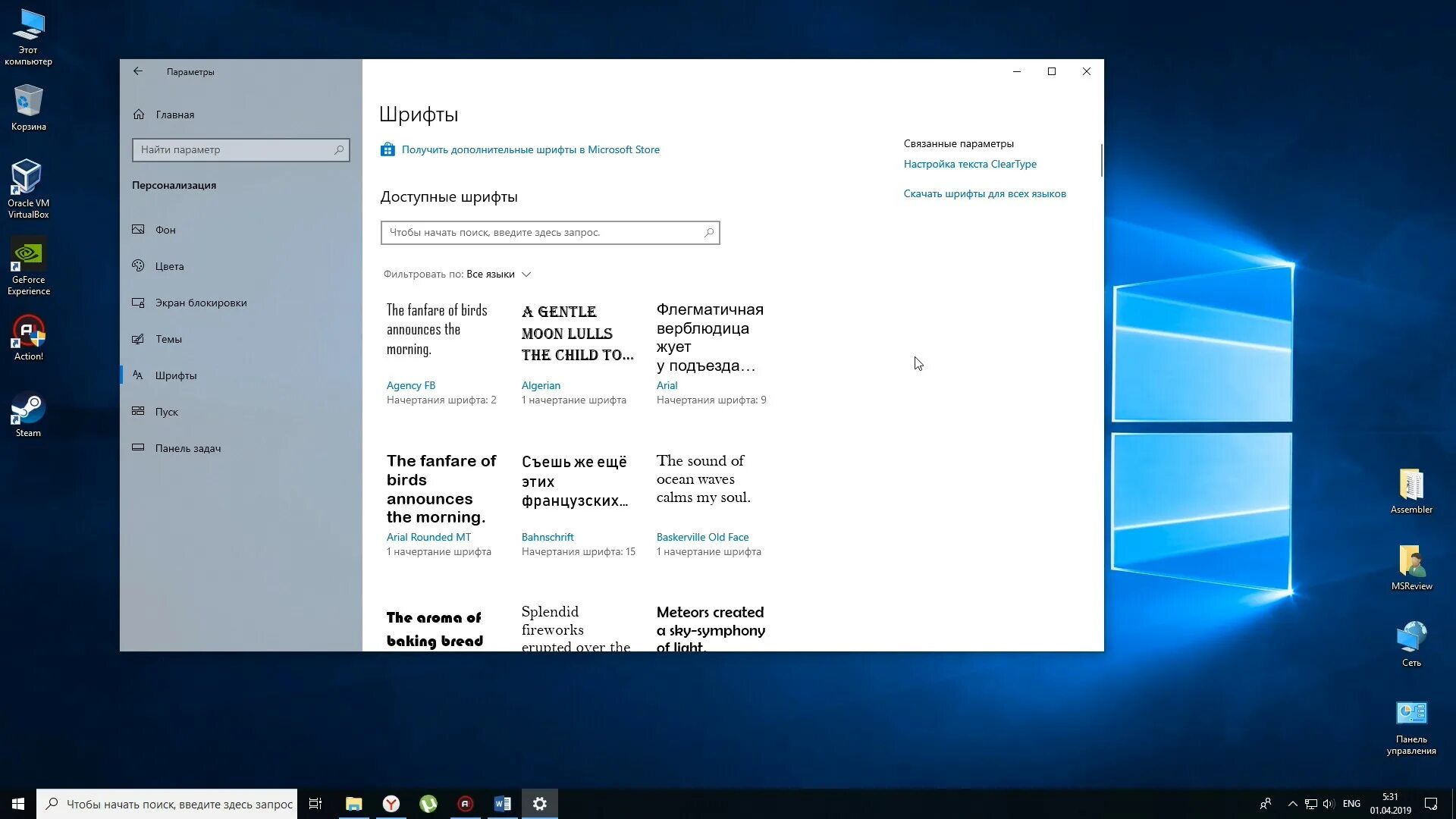Open the Главная home page
The height and width of the screenshot is (819, 1456).
click(174, 115)
